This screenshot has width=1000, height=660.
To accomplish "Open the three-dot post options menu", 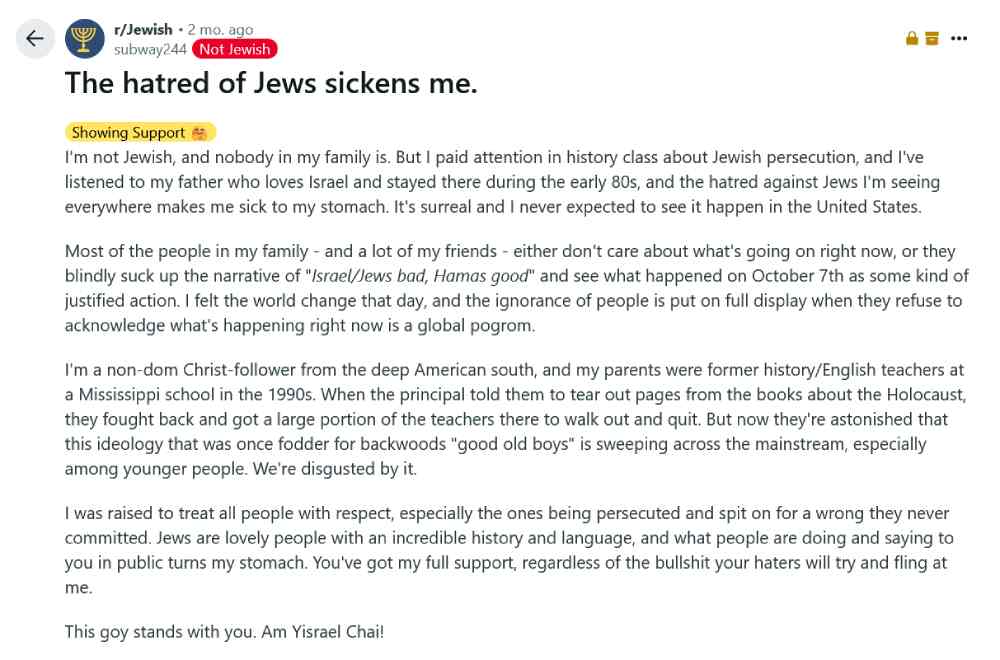I will (x=959, y=38).
